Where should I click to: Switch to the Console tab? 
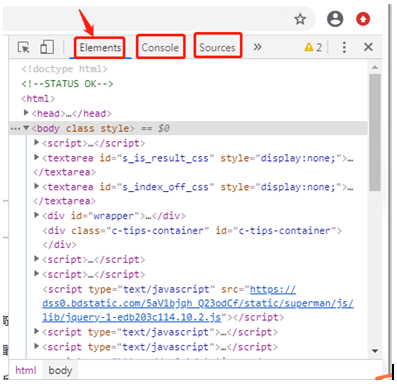(160, 47)
